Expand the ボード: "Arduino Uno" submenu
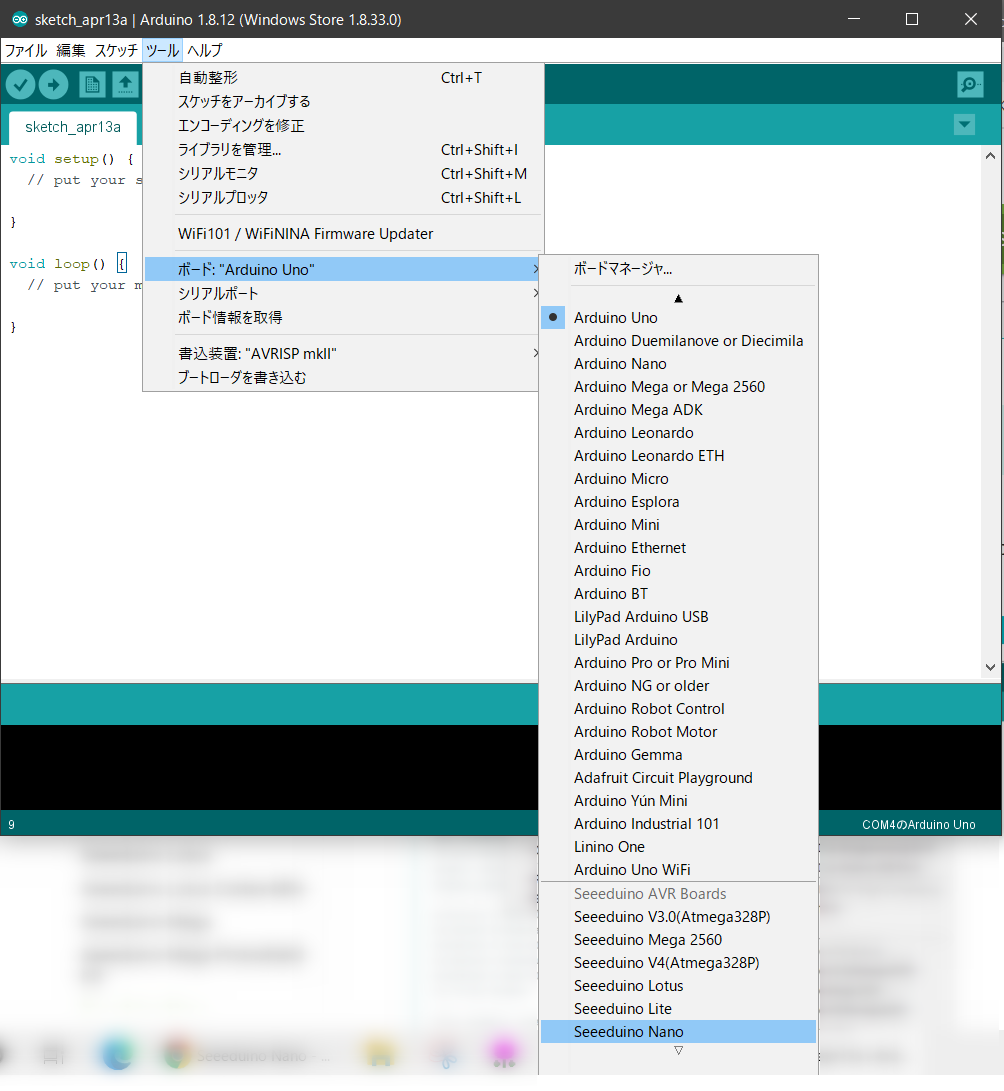The image size is (1004, 1091). [x=343, y=269]
